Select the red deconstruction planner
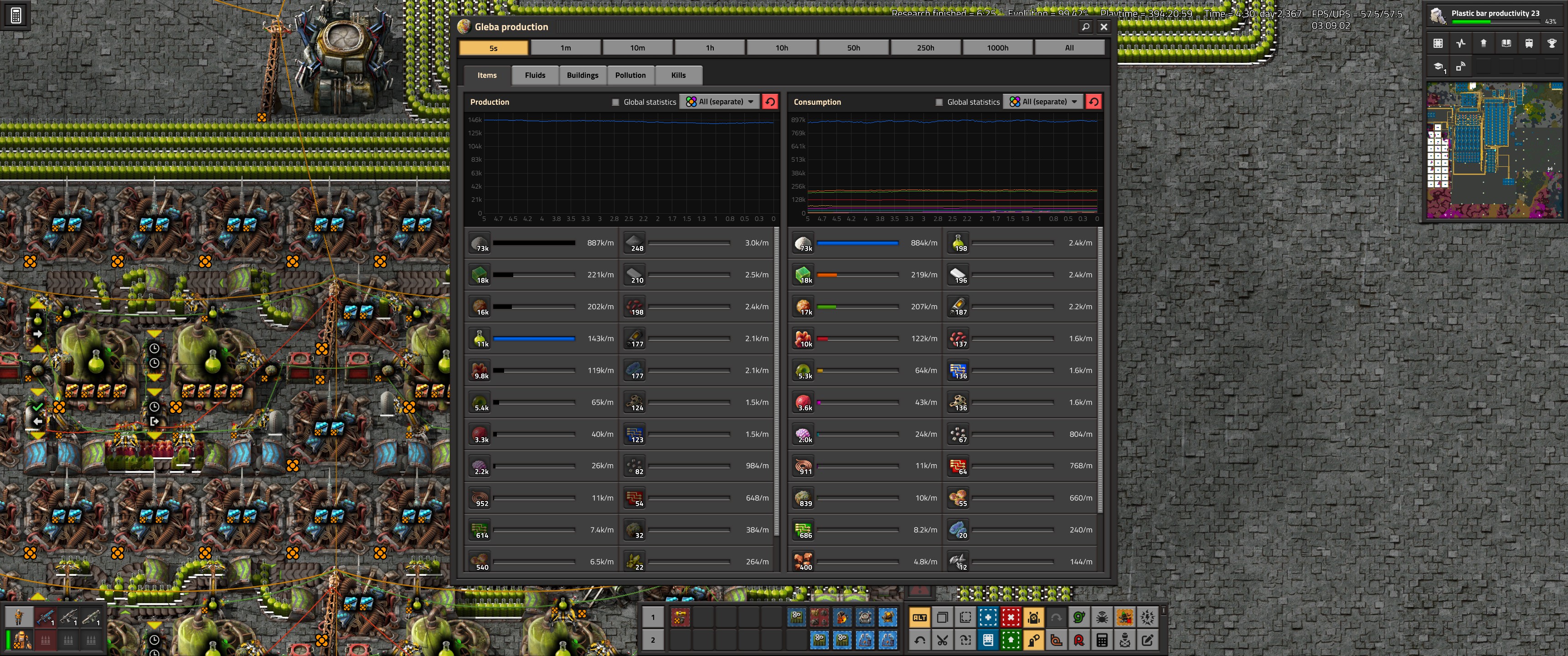Viewport: 1568px width, 656px height. point(1011,618)
